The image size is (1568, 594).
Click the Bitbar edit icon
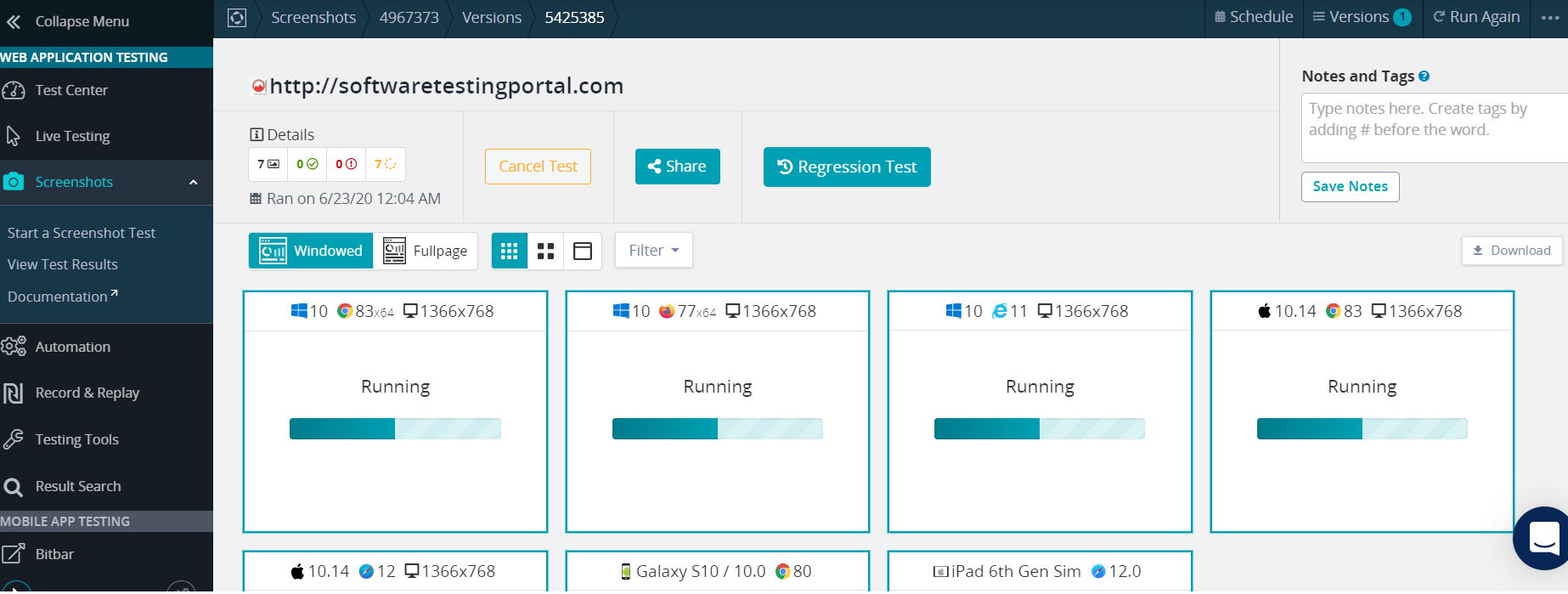point(14,554)
